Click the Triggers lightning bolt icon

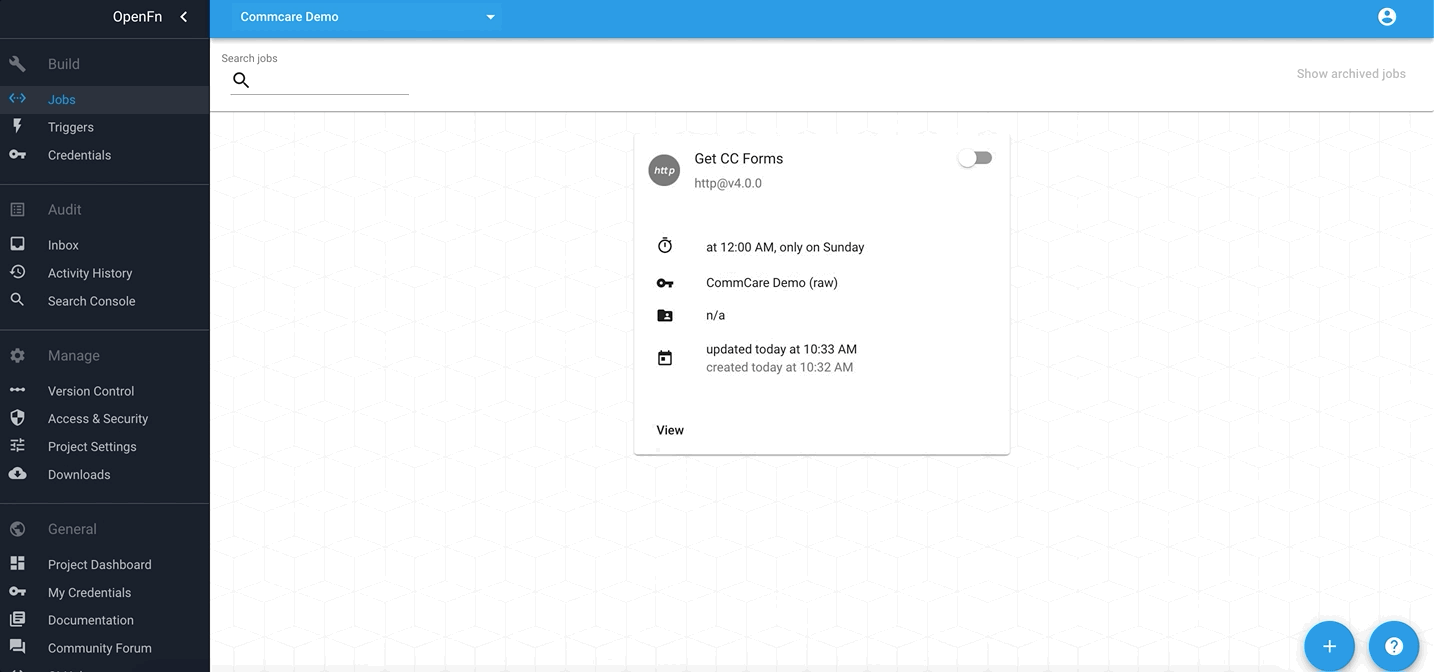pos(17,127)
